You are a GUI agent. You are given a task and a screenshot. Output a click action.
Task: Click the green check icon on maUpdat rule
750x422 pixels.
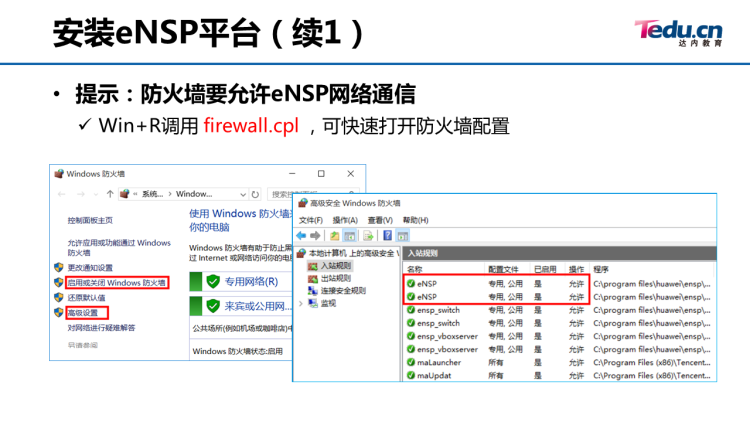[411, 376]
